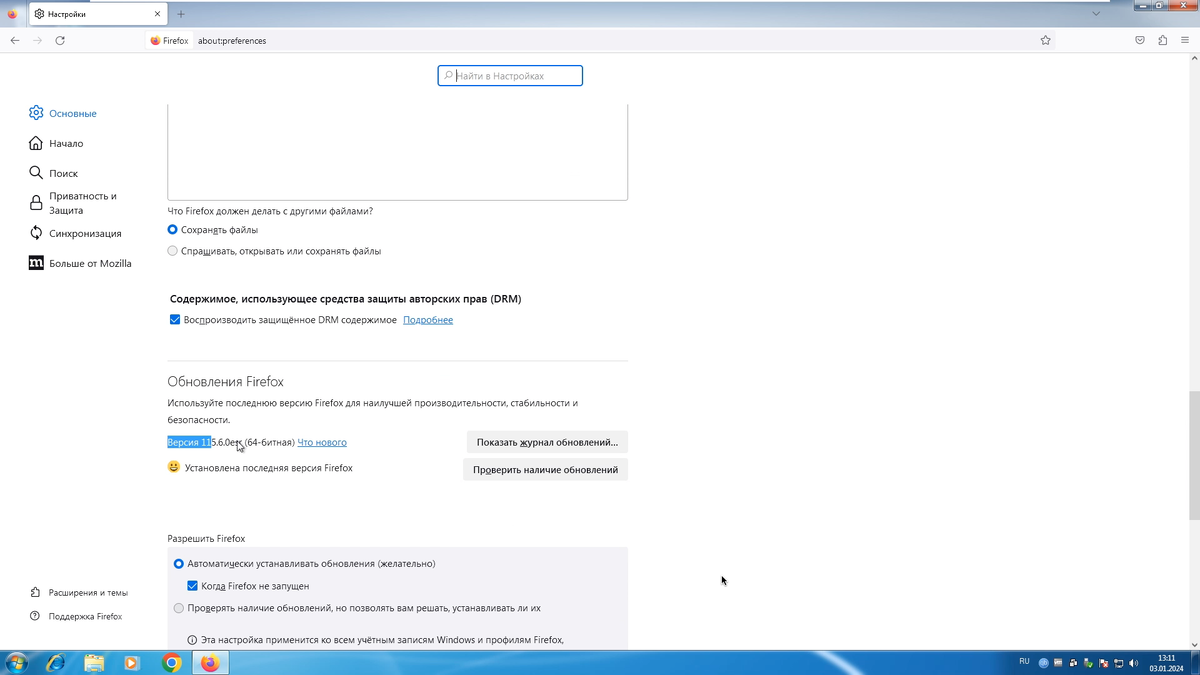Click the taskbar clock showing 13:11
Viewport: 1200px width, 675px height.
coord(1166,663)
